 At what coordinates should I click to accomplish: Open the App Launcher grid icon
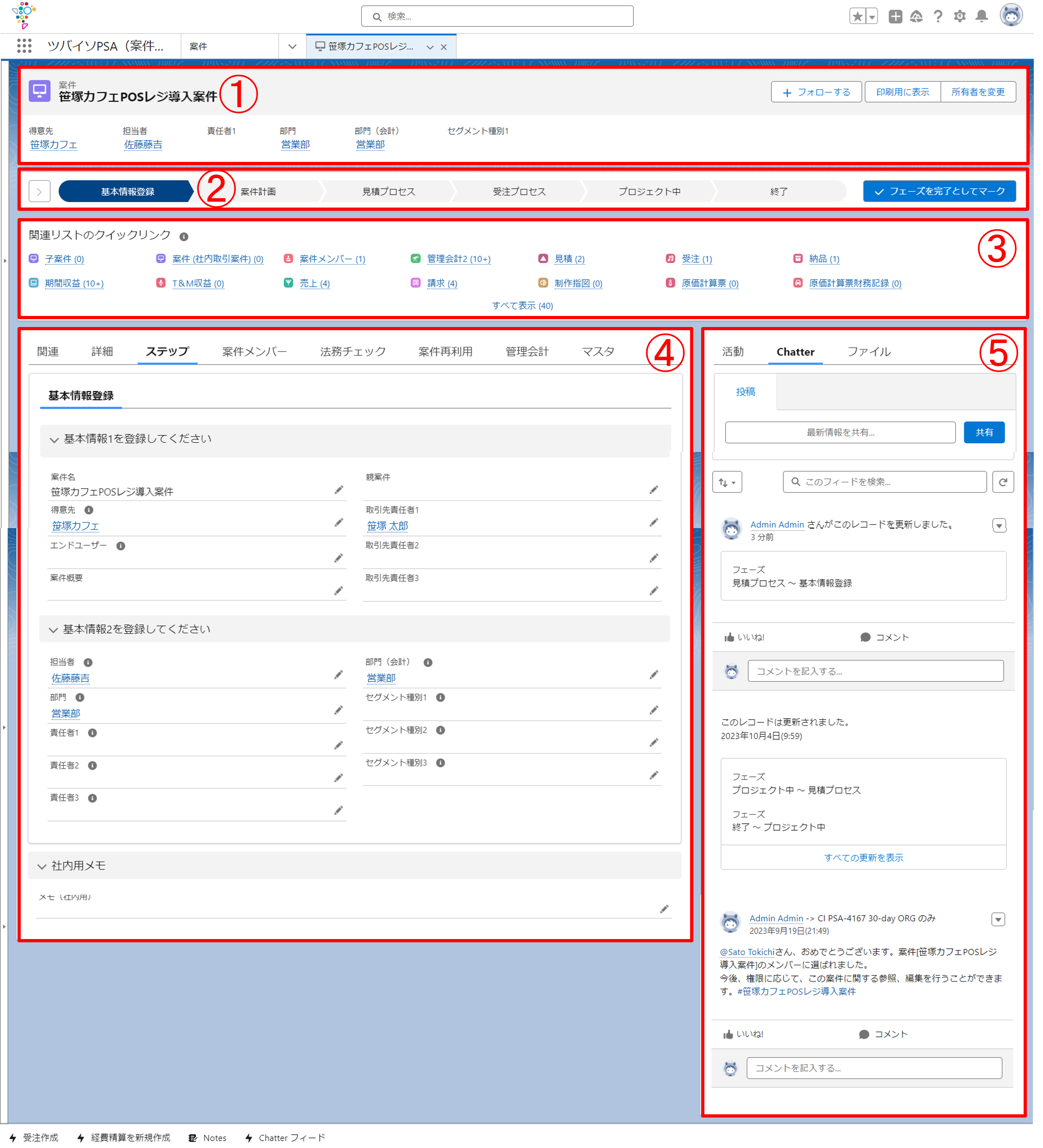[x=24, y=46]
